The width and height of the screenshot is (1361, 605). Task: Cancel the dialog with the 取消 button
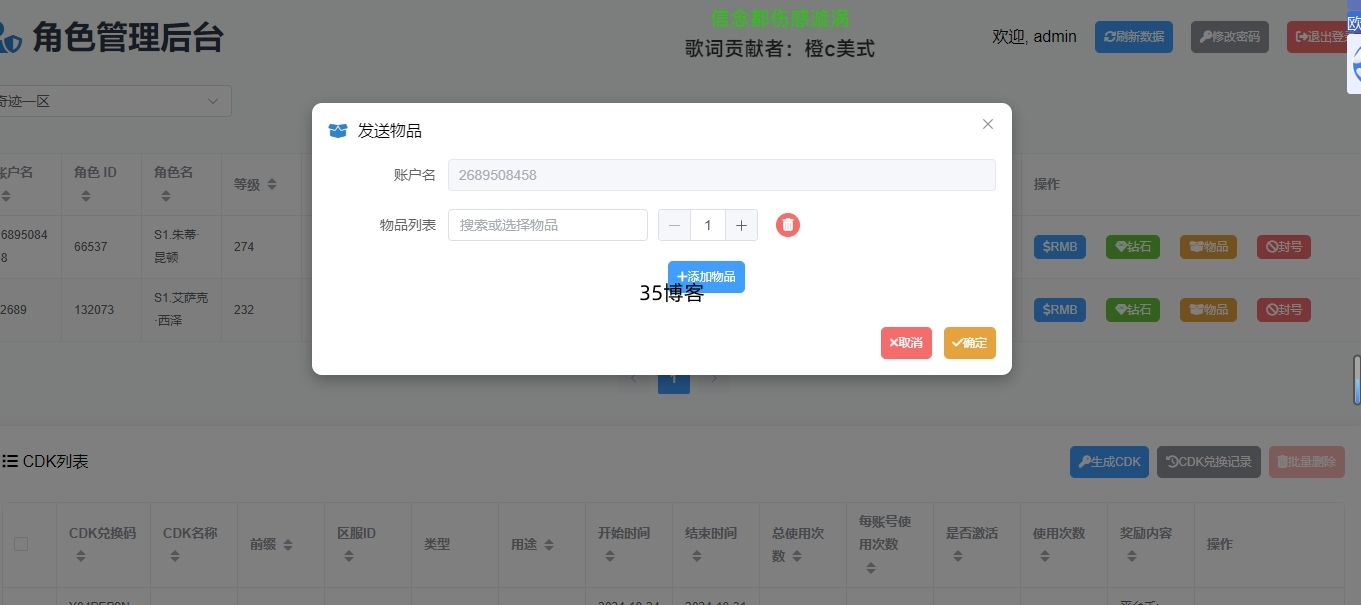pyautogui.click(x=905, y=342)
